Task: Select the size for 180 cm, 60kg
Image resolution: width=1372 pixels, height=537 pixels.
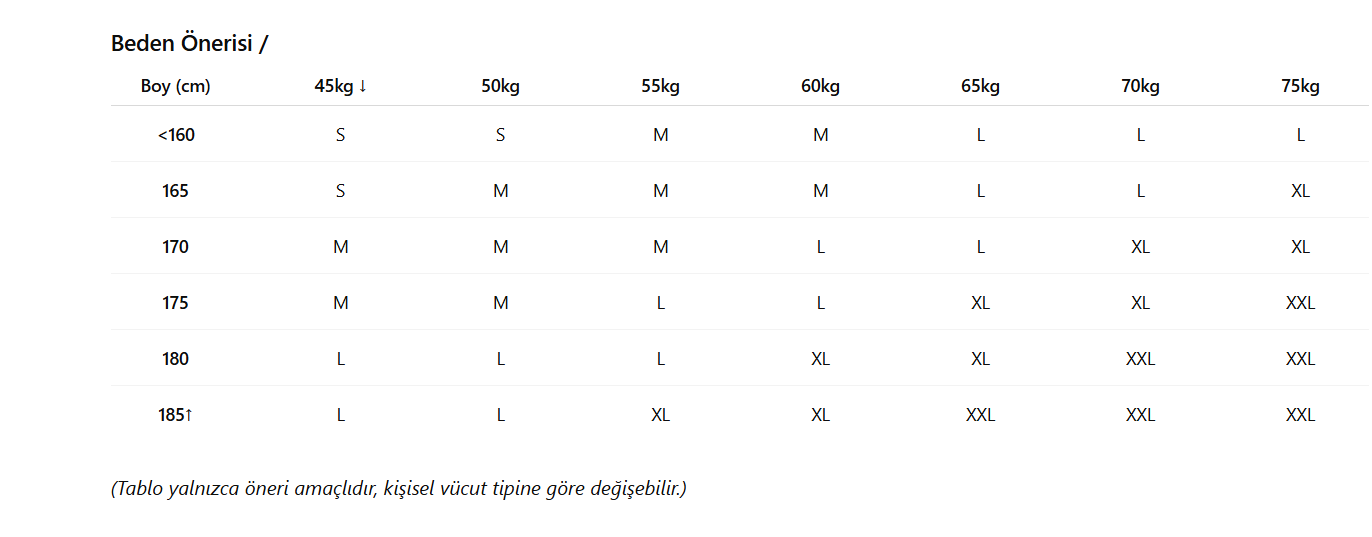Action: click(x=820, y=359)
